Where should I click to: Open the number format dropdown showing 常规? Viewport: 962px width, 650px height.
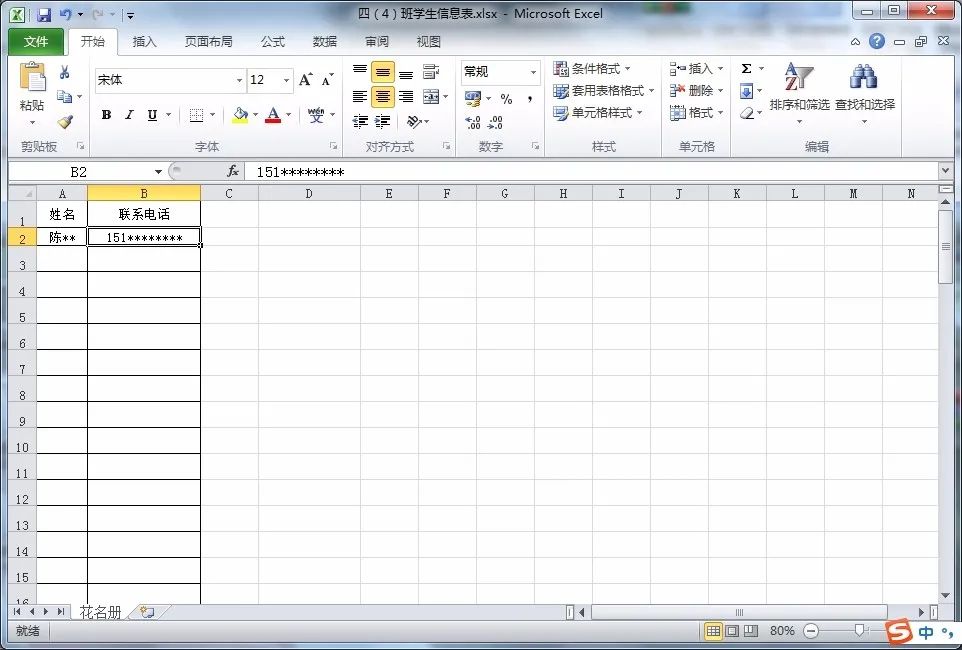tap(531, 72)
